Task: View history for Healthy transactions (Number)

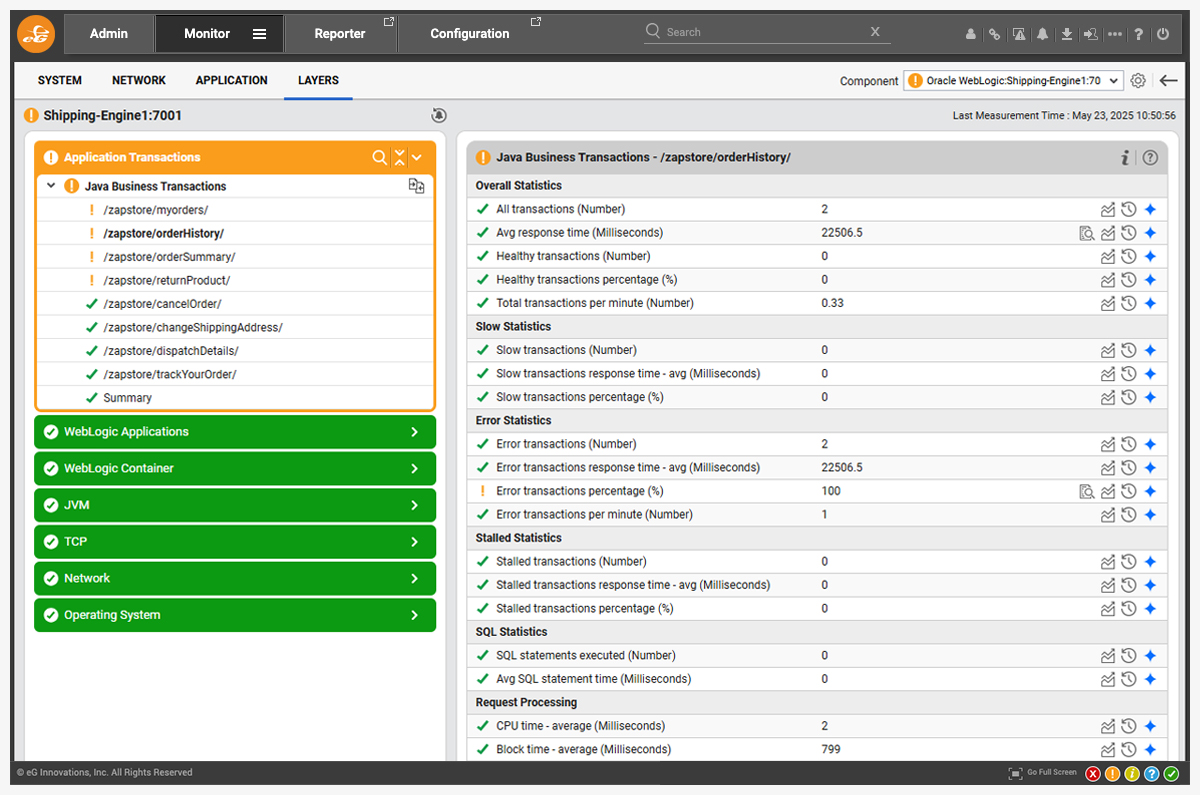Action: pyautogui.click(x=1129, y=257)
